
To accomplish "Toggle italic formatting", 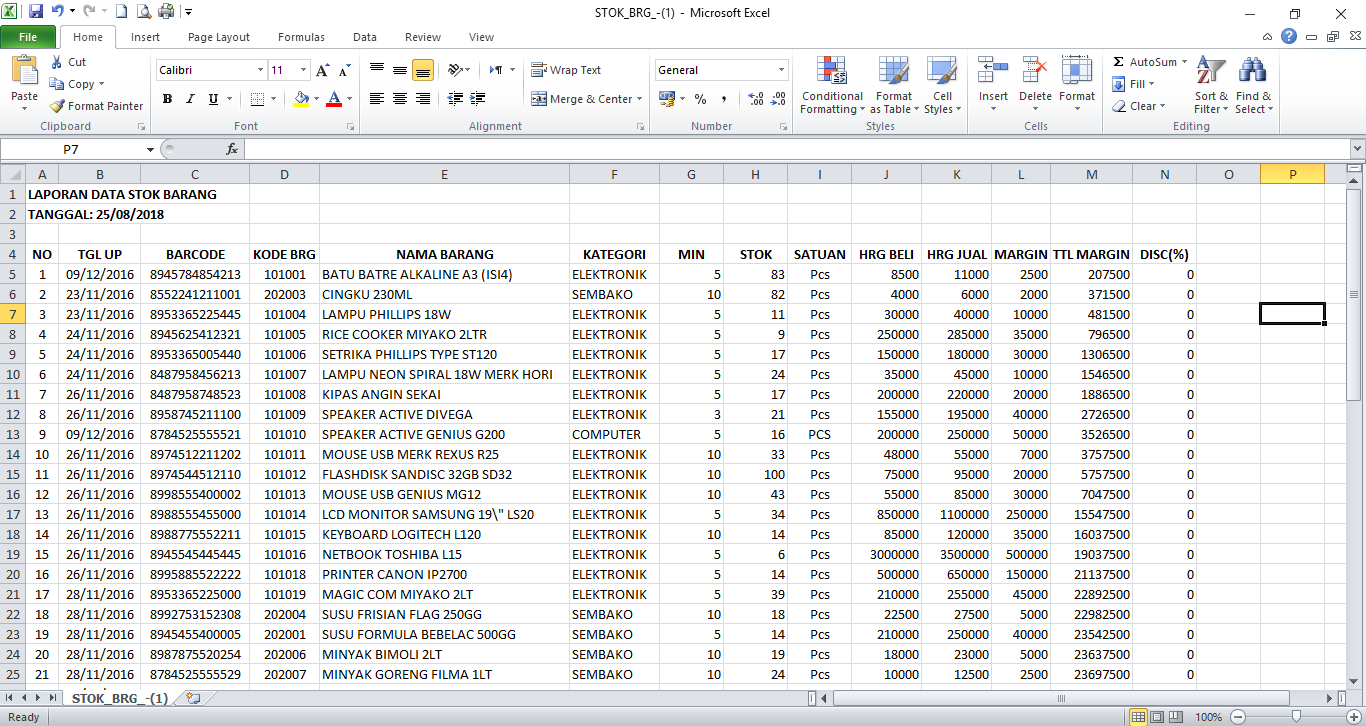I will (x=190, y=99).
